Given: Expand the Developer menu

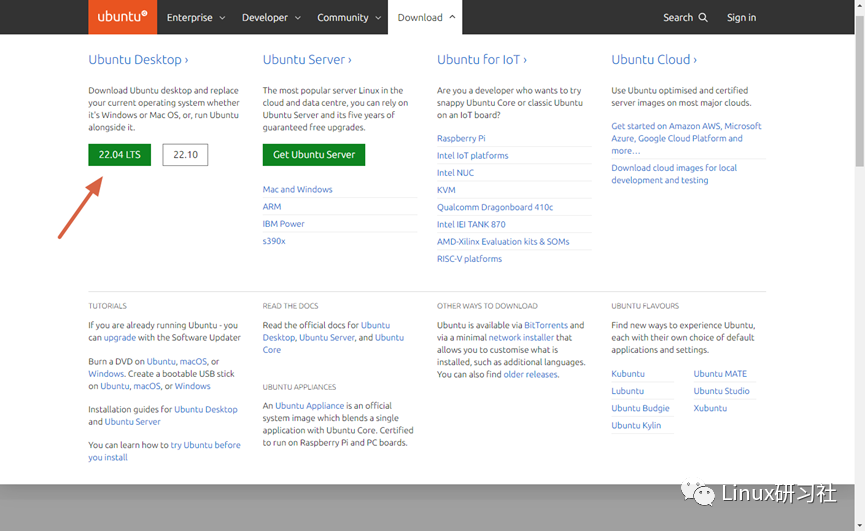Looking at the screenshot, I should [271, 17].
